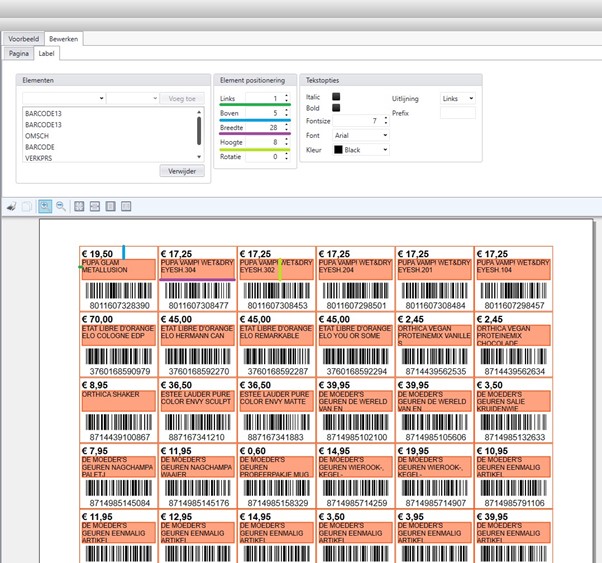
Task: Click the barcode graphic above 8714985158329
Action: point(276,488)
